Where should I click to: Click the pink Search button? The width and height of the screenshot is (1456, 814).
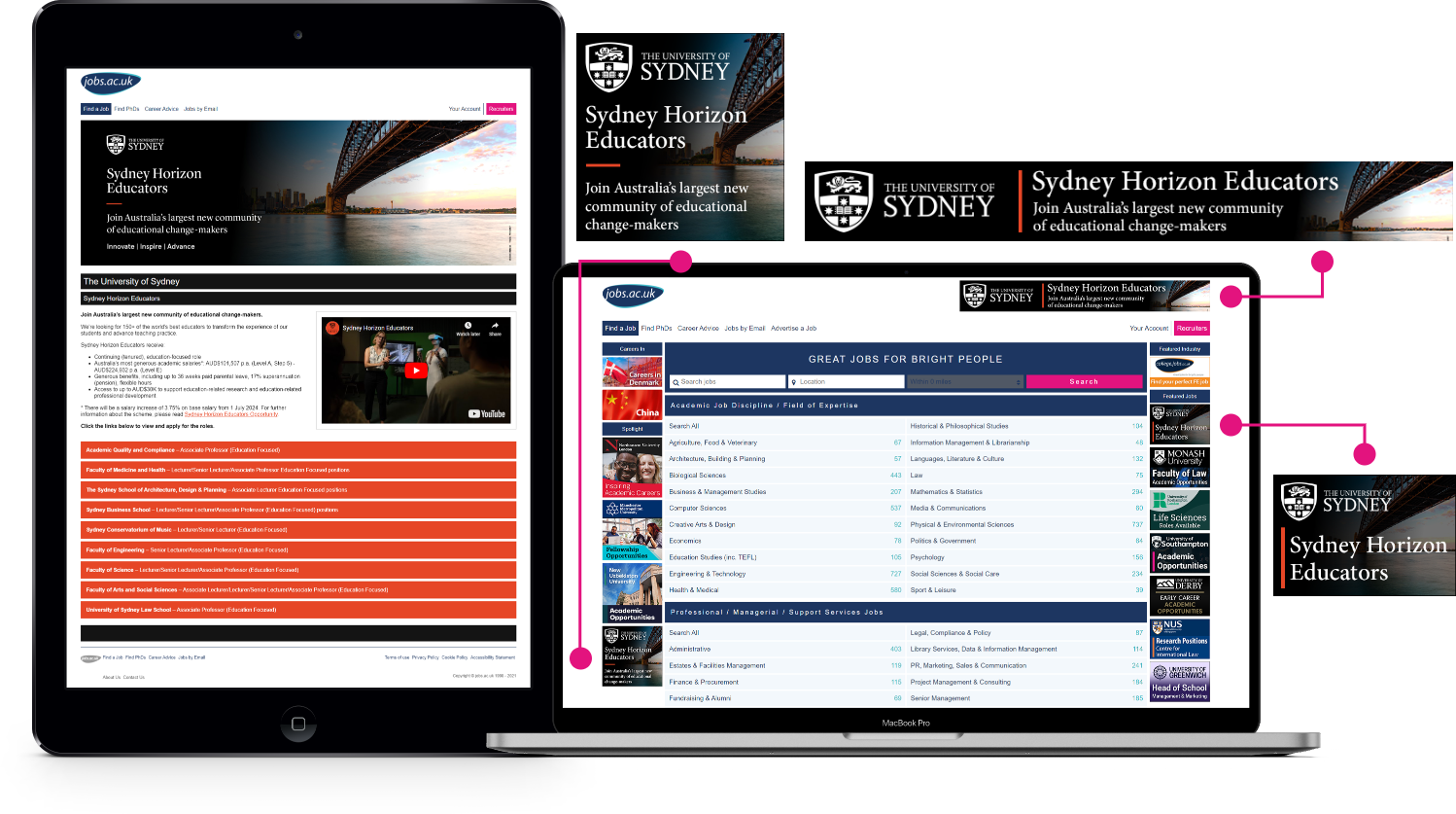pos(1085,382)
